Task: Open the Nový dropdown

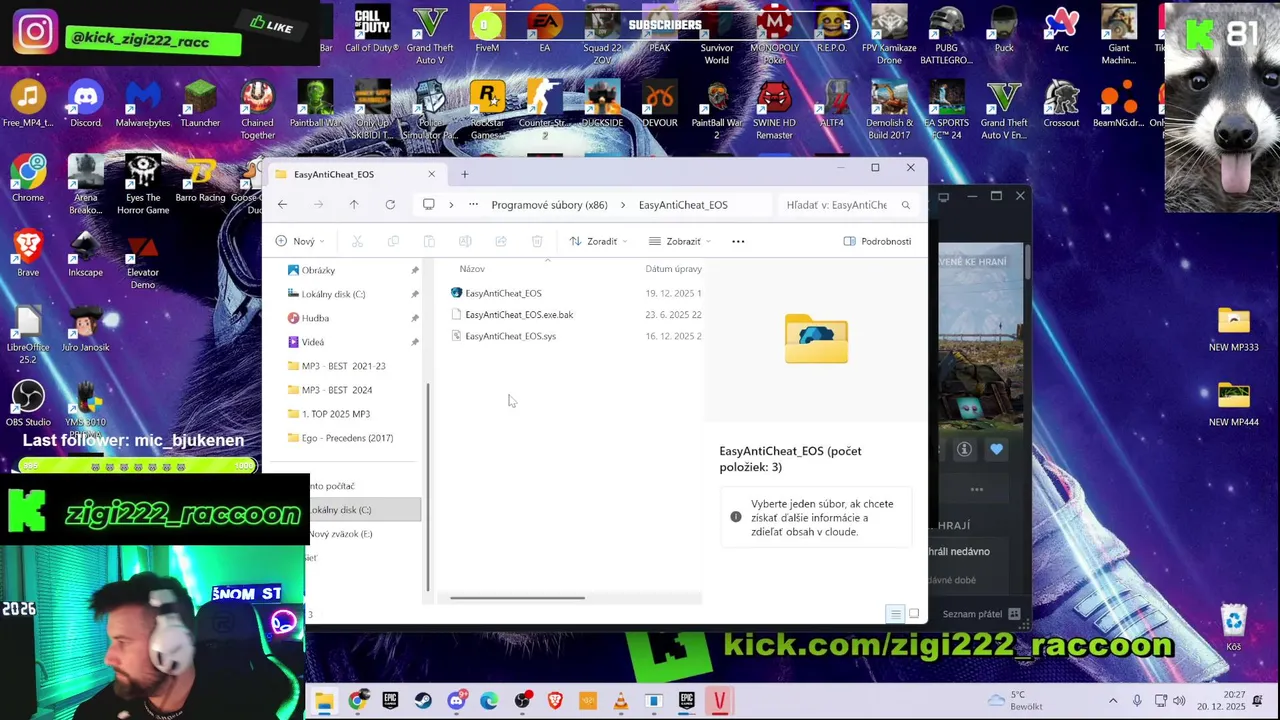Action: click(x=300, y=241)
